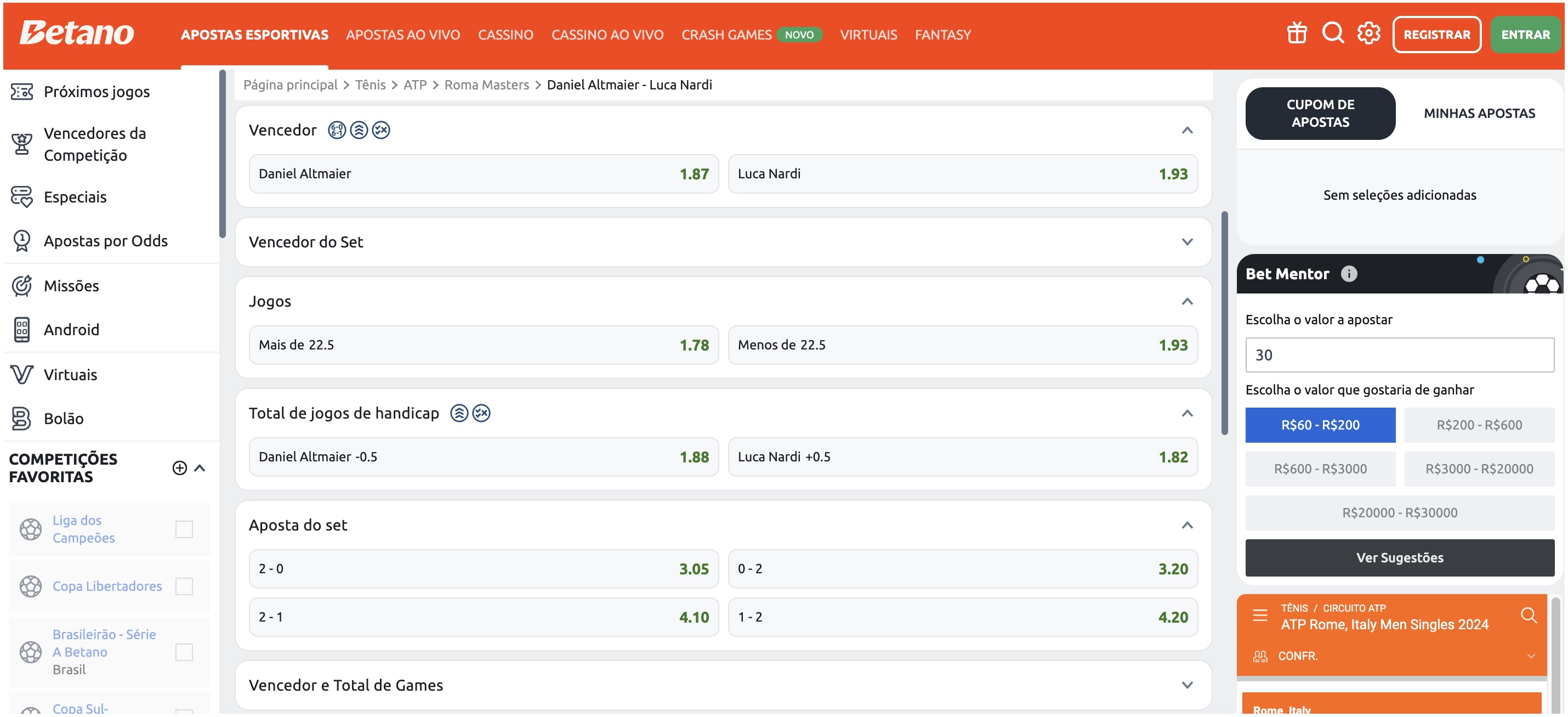
Task: Select set score 2 - 1 at 4.10
Action: click(484, 617)
